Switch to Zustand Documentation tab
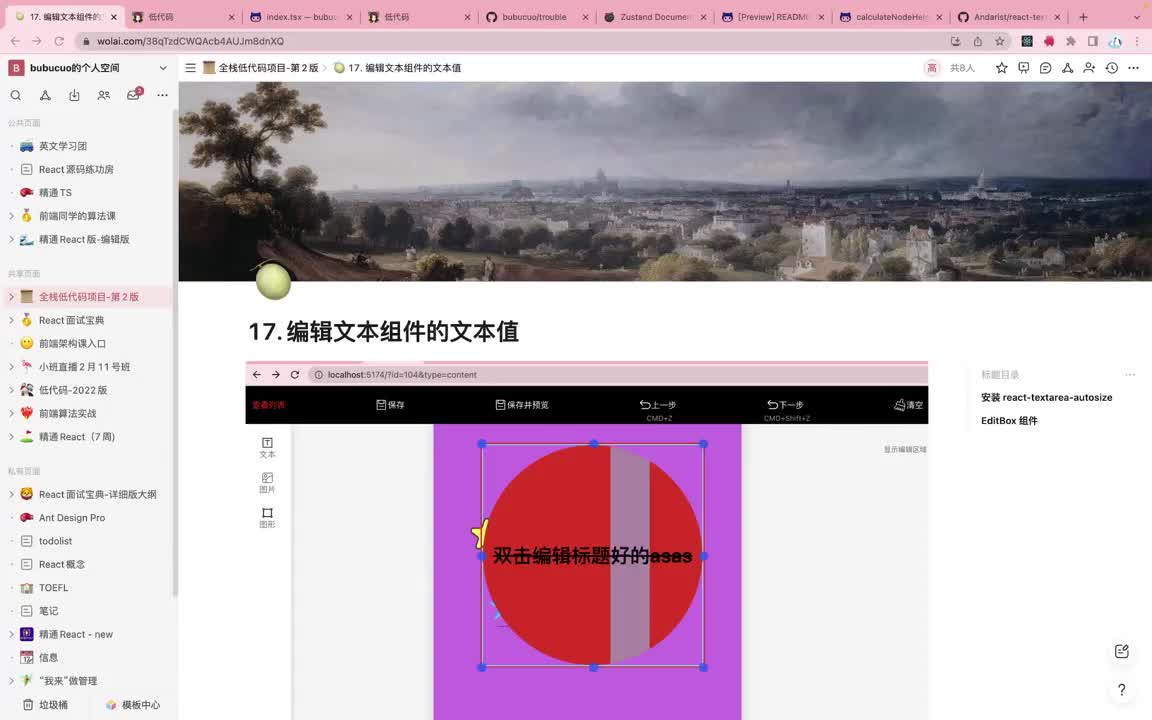The height and width of the screenshot is (720, 1152). pyautogui.click(x=654, y=17)
